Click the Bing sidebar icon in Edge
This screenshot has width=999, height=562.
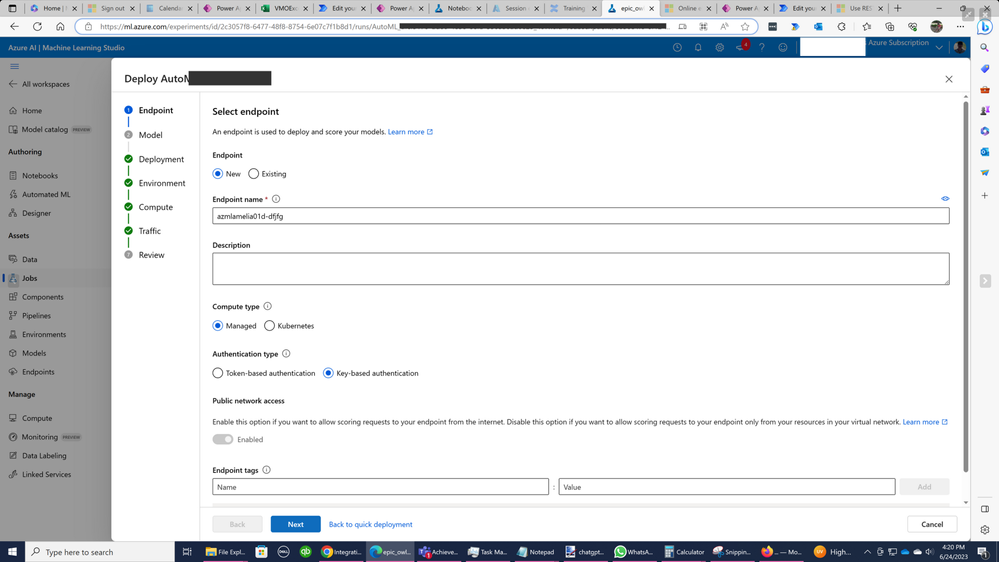tap(985, 27)
